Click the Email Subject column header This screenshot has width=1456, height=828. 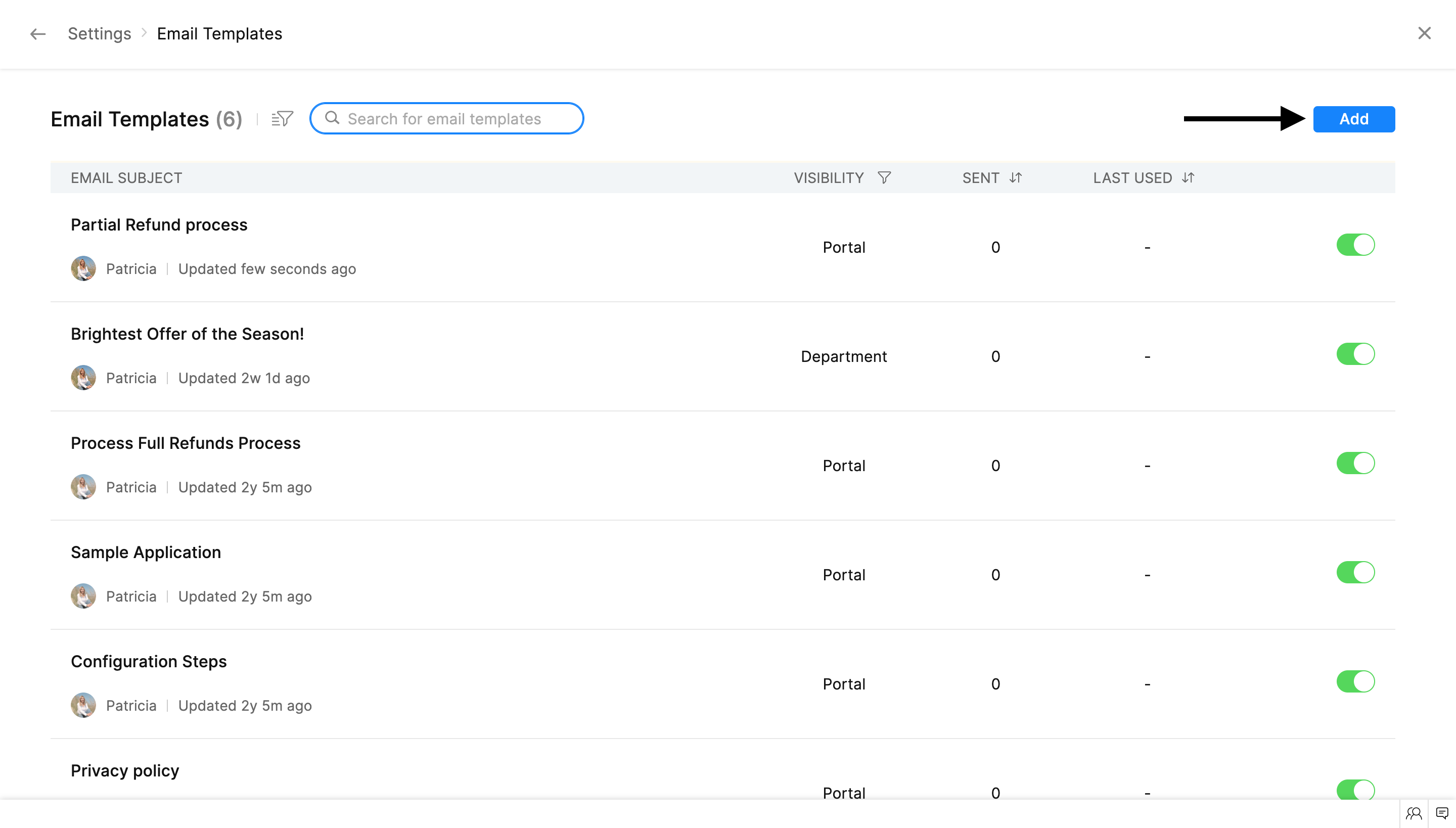coord(126,178)
